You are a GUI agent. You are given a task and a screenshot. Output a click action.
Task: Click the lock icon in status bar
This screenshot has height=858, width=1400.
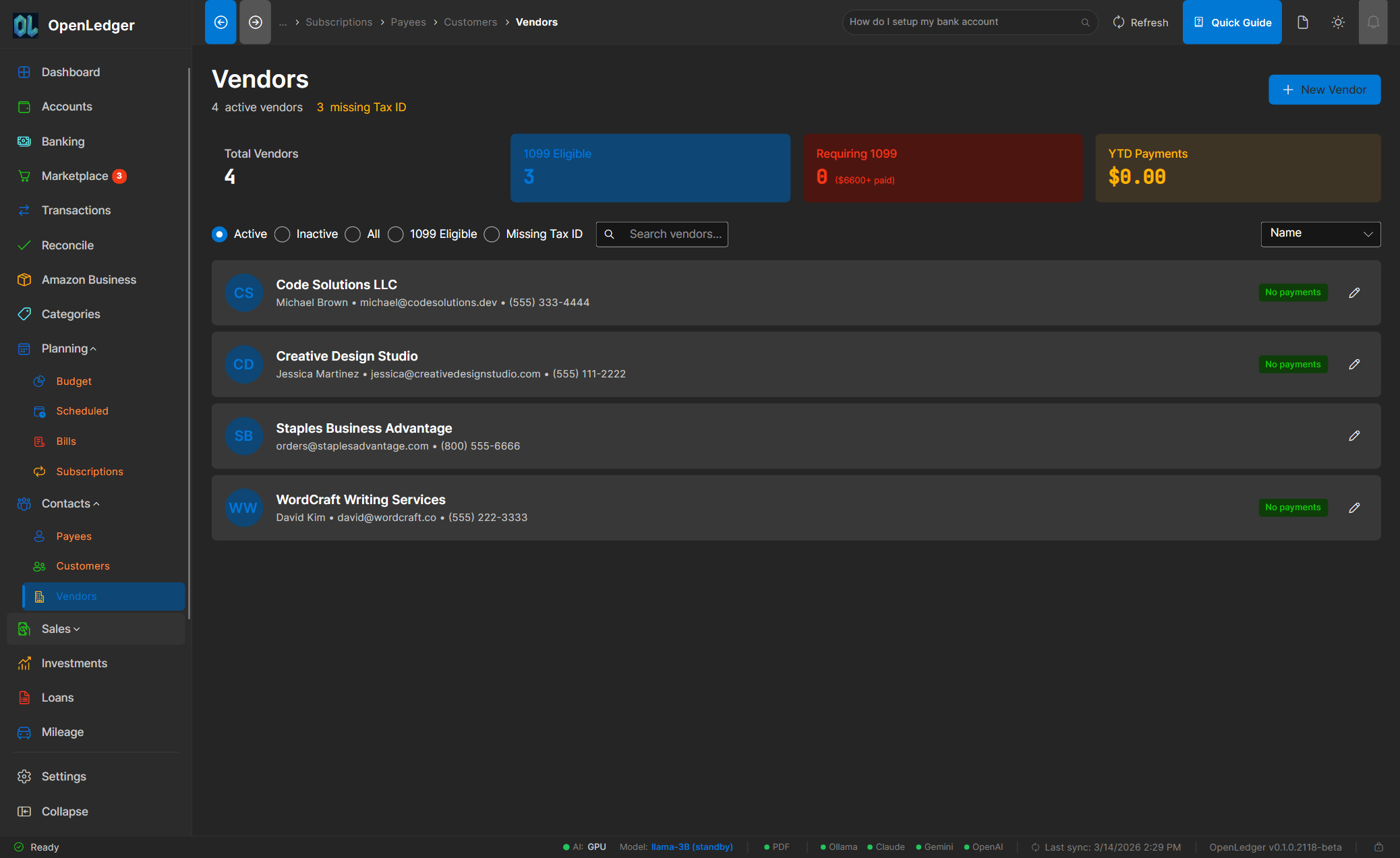tap(1378, 847)
